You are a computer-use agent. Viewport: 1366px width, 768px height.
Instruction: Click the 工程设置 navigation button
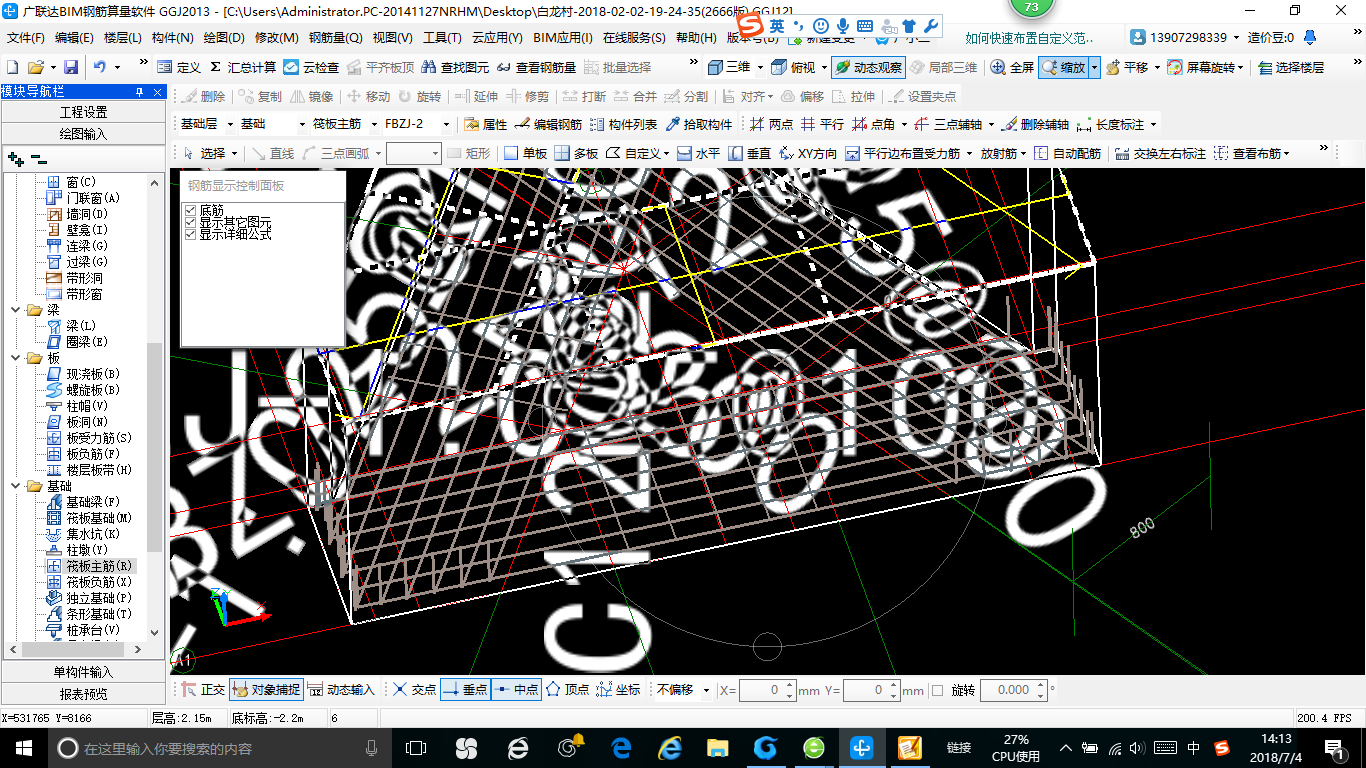point(83,112)
